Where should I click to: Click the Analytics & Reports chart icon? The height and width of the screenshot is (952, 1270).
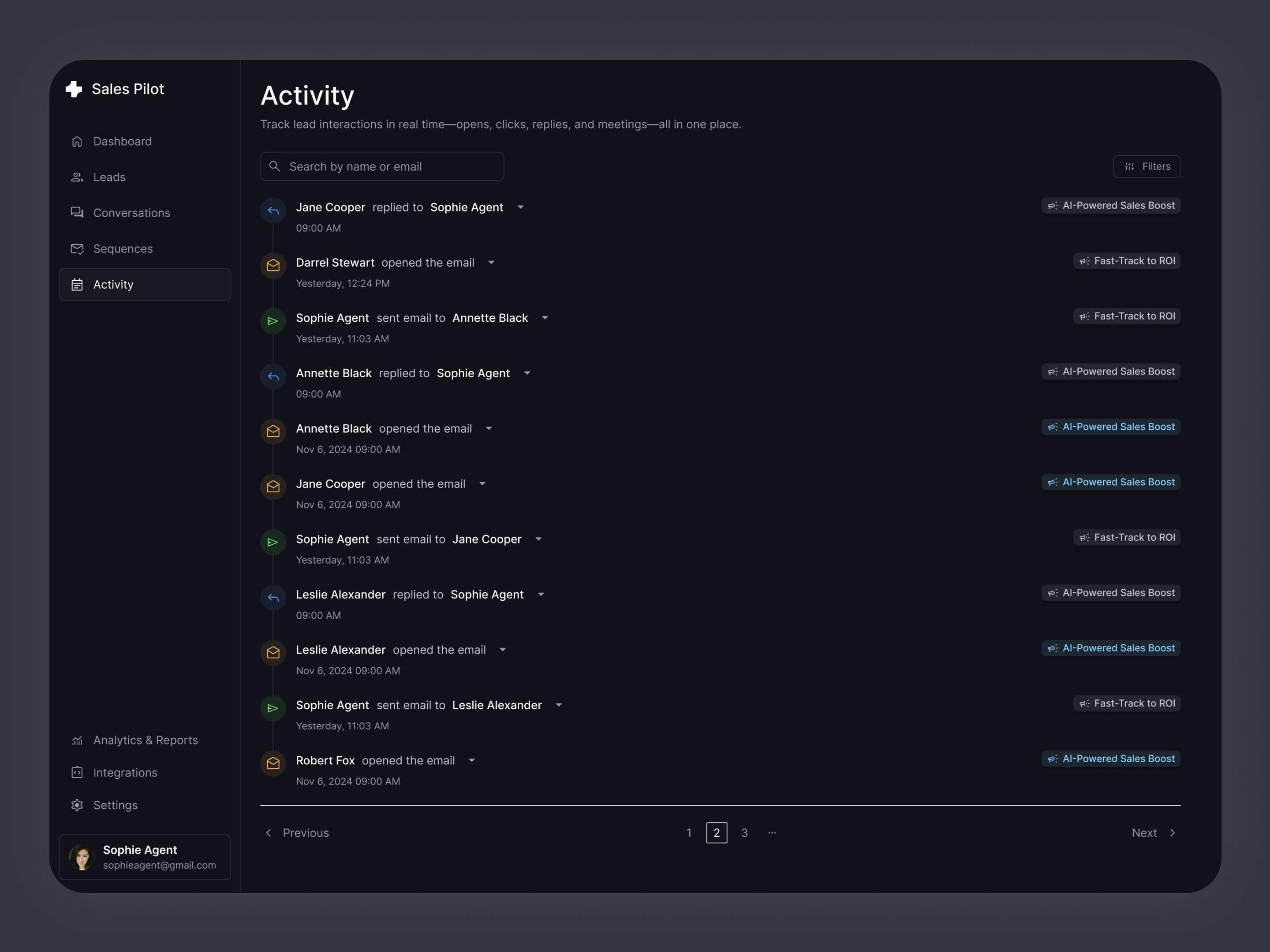pos(77,740)
